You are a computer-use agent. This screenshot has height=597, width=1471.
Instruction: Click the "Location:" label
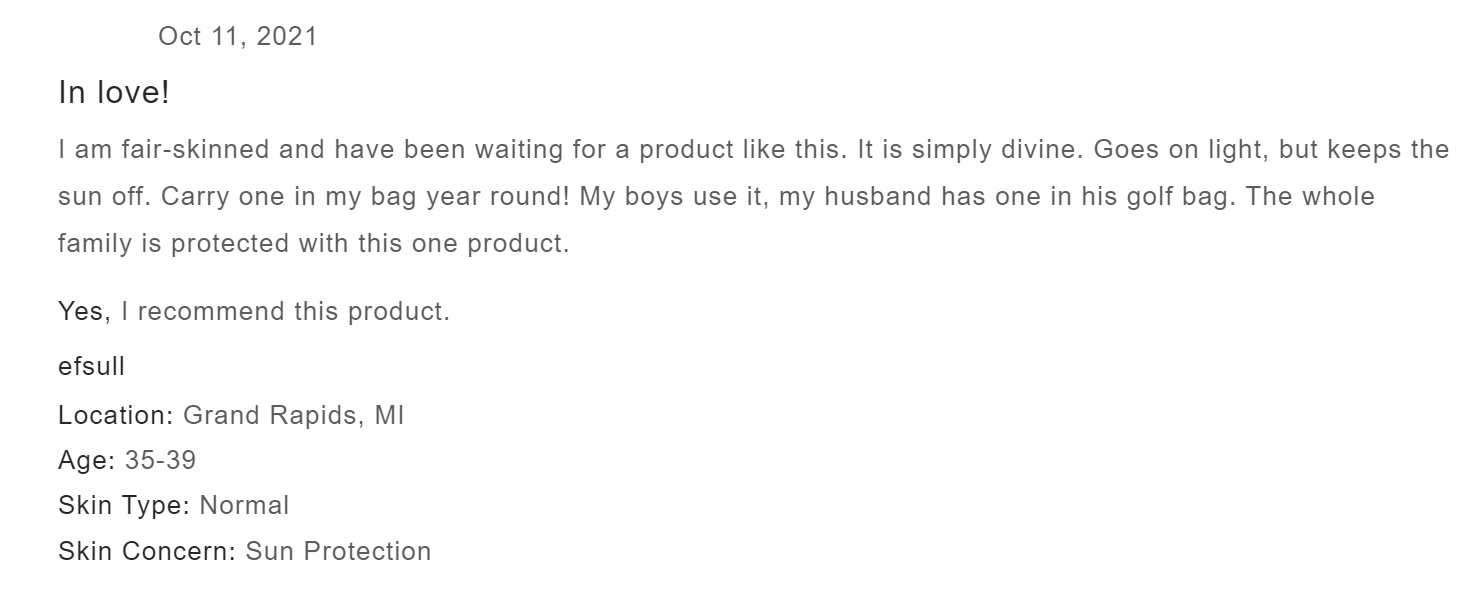click(116, 414)
